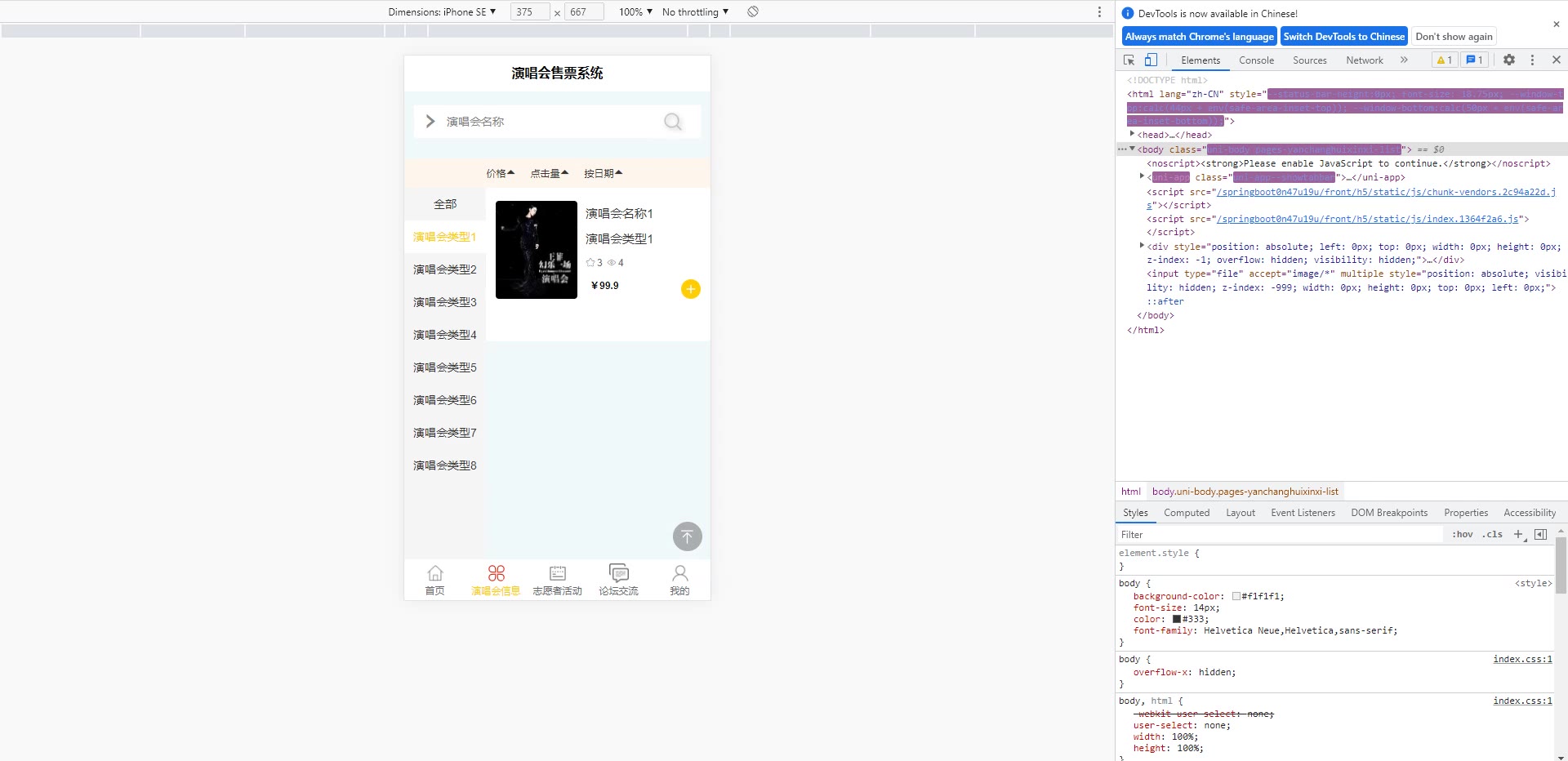Toggle the :hov element state panel
1568x761 pixels.
tap(1463, 535)
